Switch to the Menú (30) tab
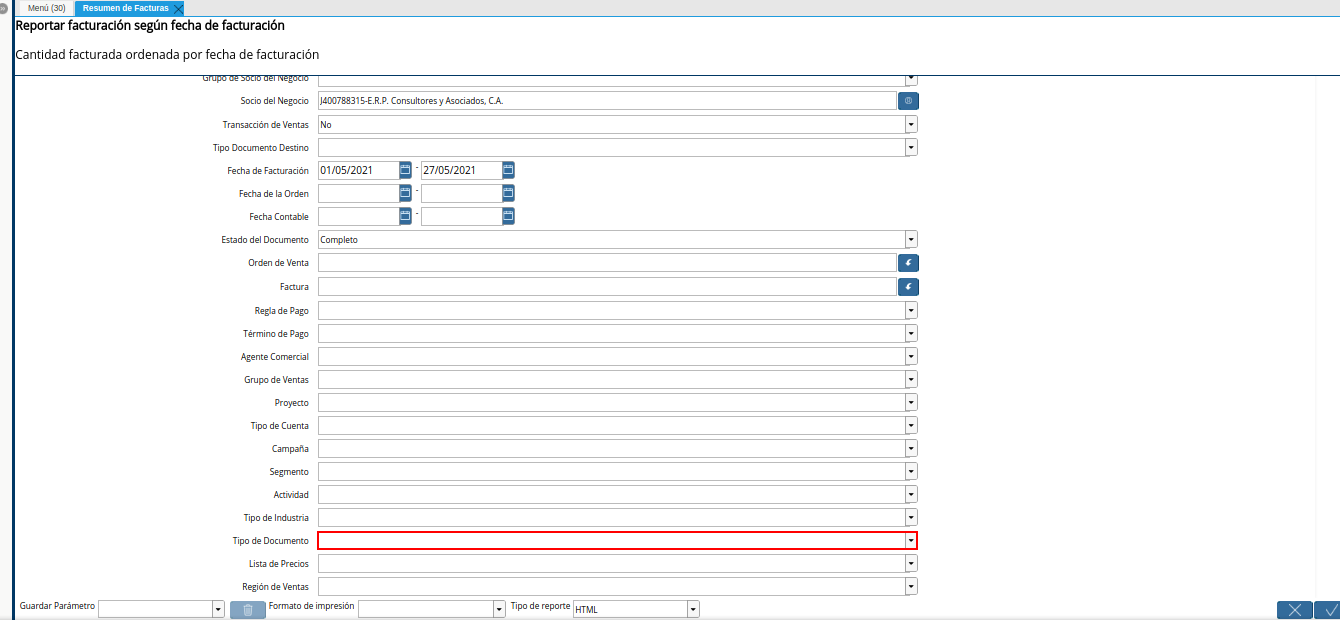This screenshot has height=620, width=1340. click(x=46, y=8)
